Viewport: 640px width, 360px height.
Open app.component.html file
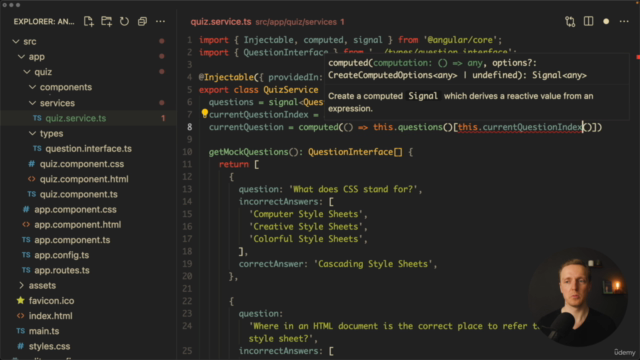tap(78, 224)
